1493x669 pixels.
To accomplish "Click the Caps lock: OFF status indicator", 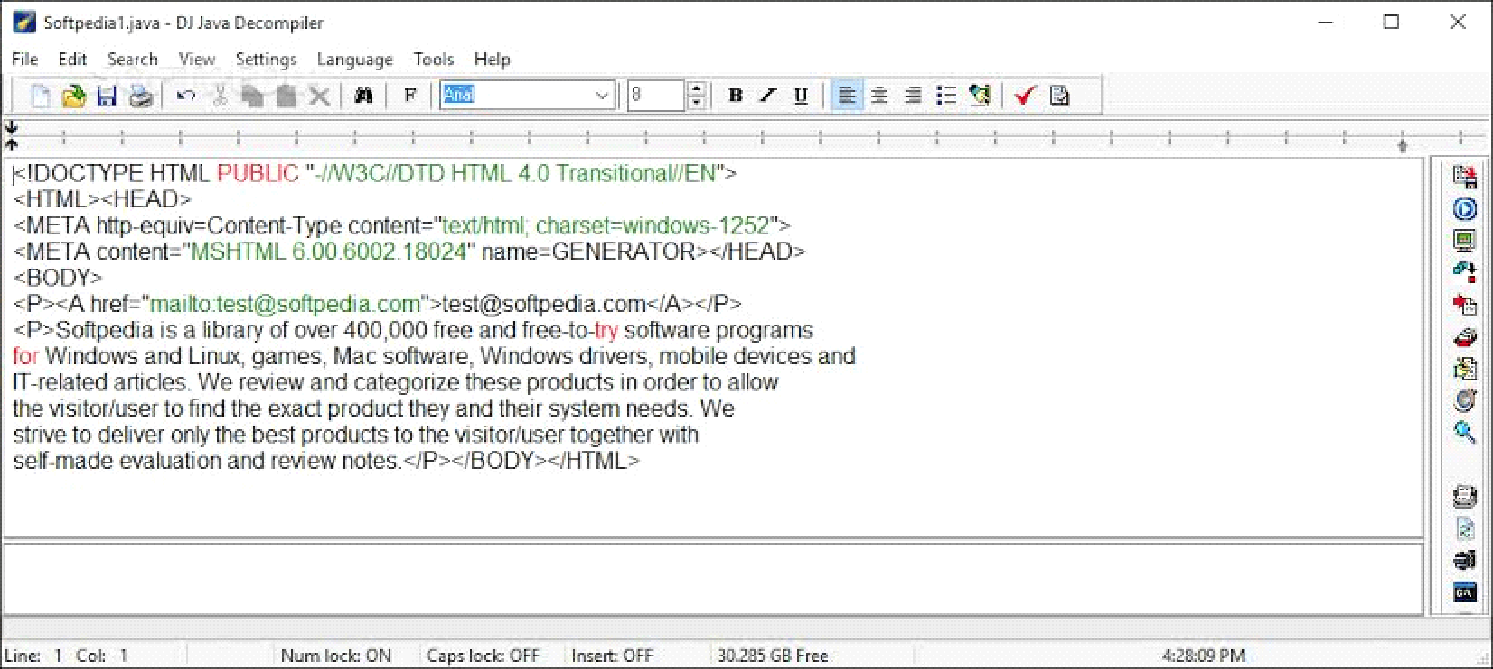I will pyautogui.click(x=483, y=656).
